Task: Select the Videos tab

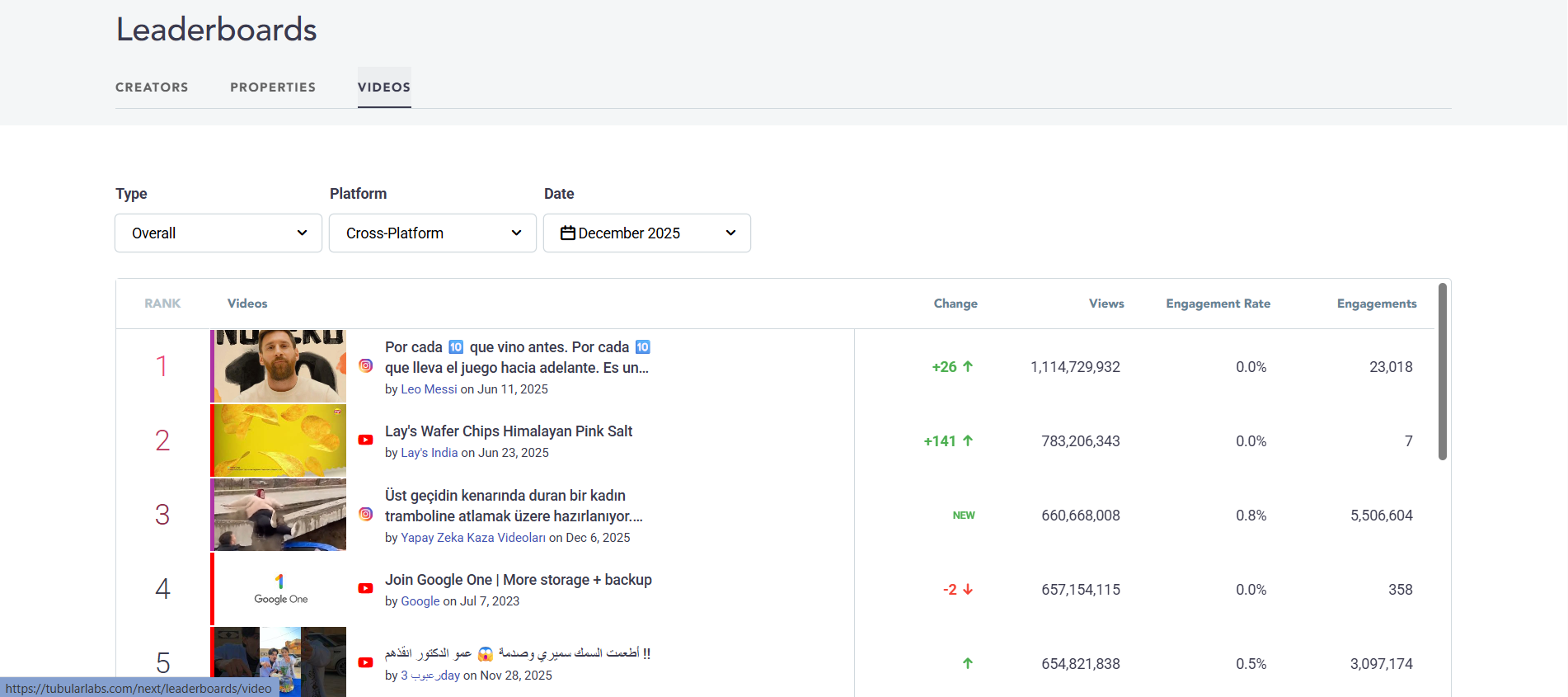Action: click(384, 87)
